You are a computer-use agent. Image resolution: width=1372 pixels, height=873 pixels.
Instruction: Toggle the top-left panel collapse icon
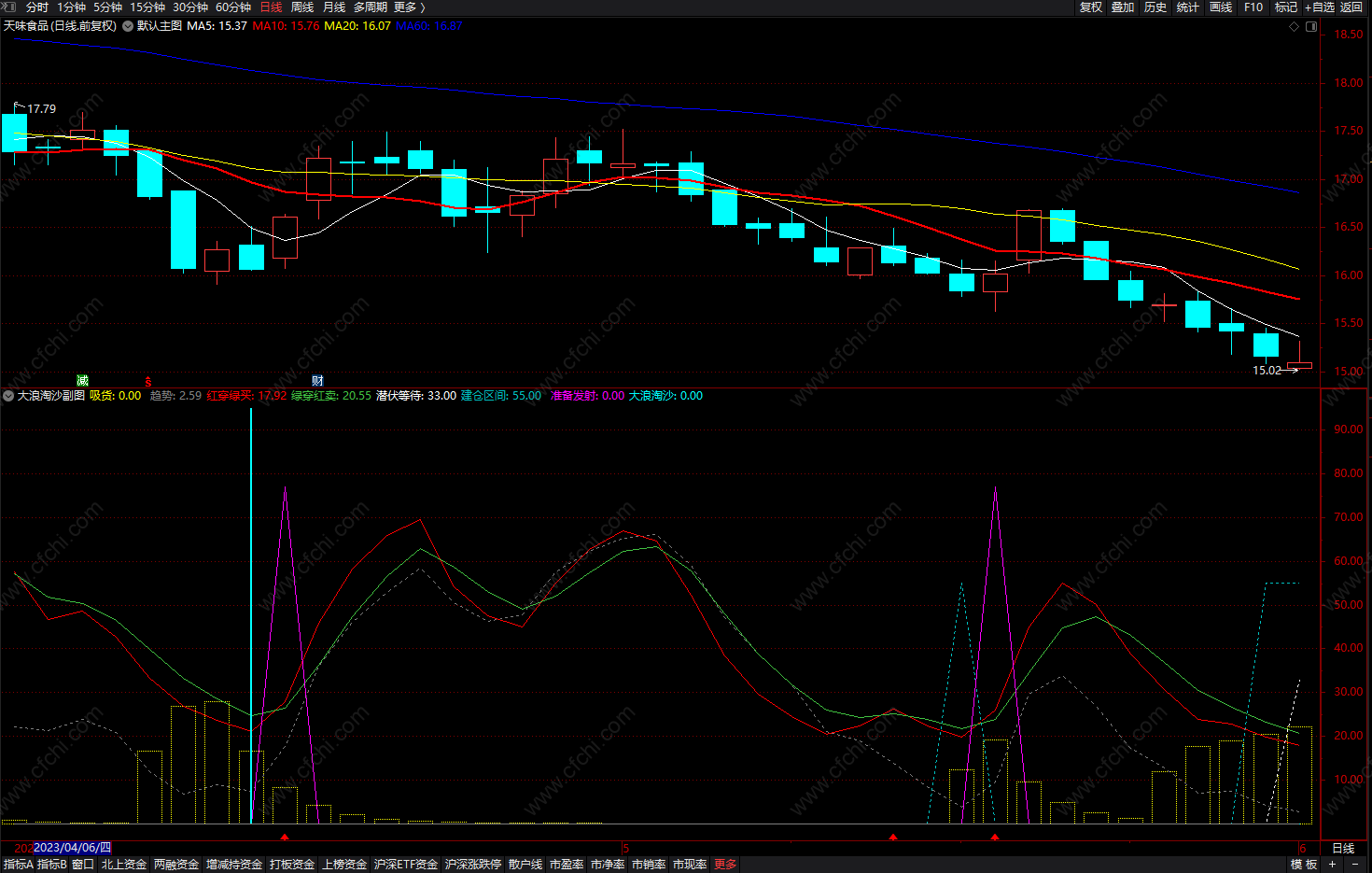pos(8,7)
